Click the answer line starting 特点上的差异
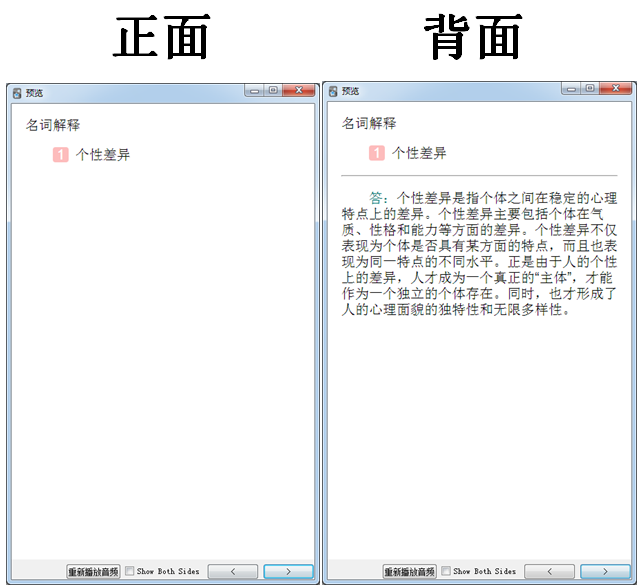The image size is (643, 586). pyautogui.click(x=472, y=214)
